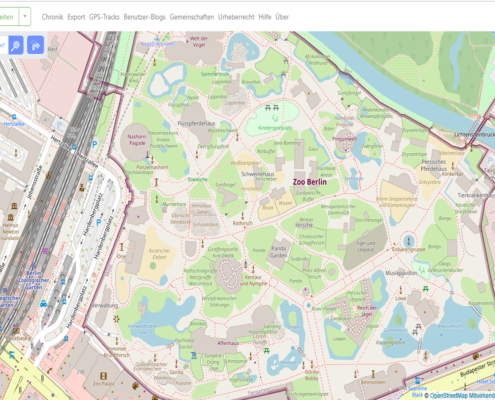Go to GPS-Tracks
495x400 pixels.
[104, 17]
